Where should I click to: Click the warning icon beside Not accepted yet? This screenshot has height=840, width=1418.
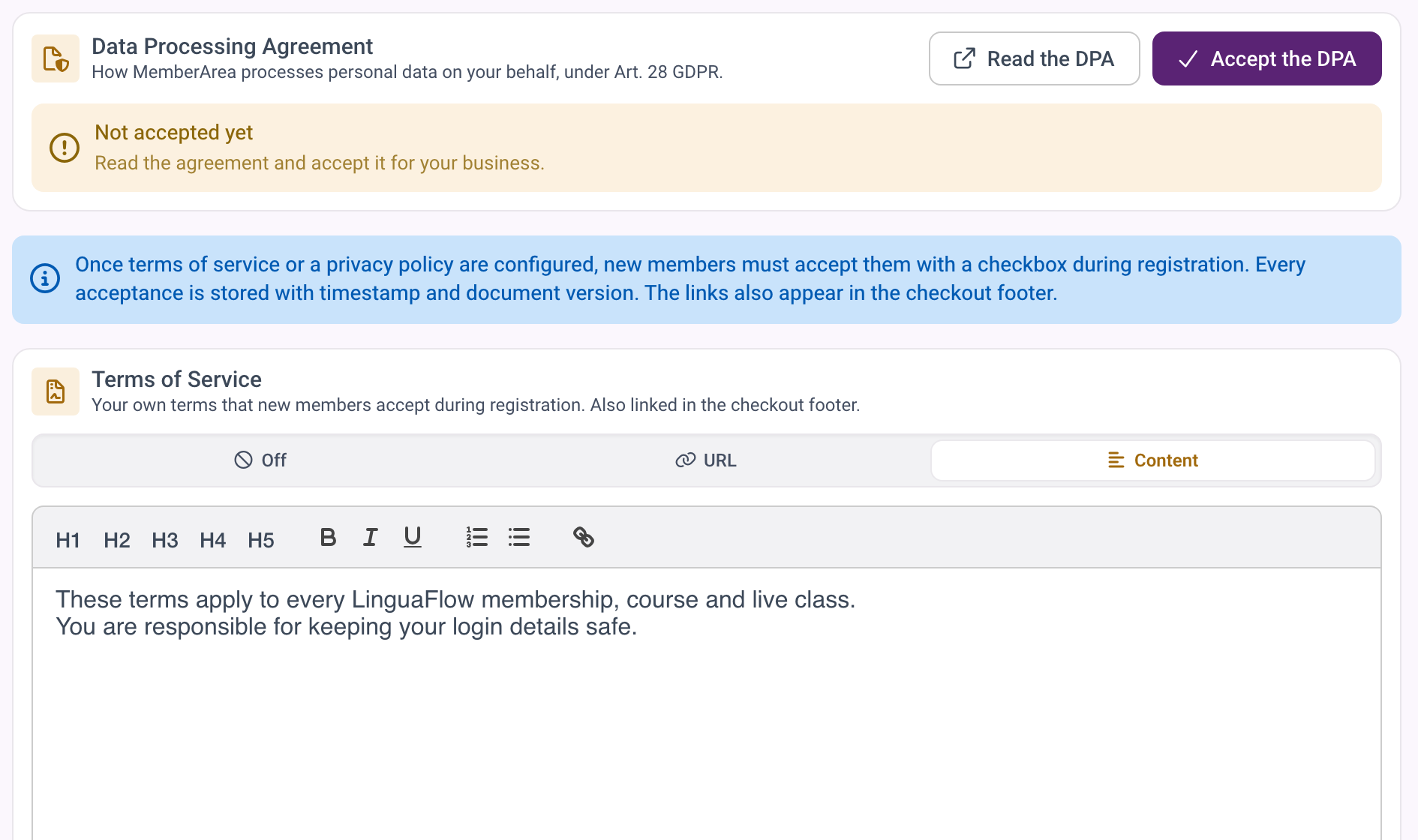pos(65,148)
